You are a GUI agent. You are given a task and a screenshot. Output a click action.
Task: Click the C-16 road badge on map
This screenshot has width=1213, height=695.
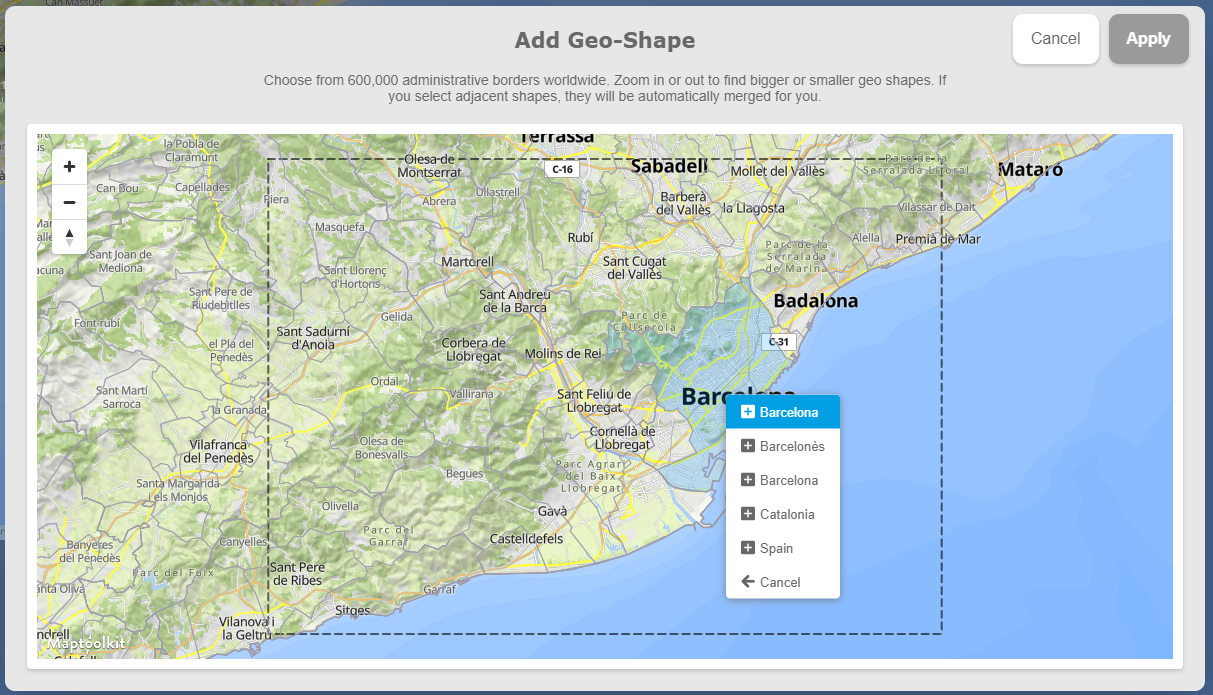coord(562,169)
